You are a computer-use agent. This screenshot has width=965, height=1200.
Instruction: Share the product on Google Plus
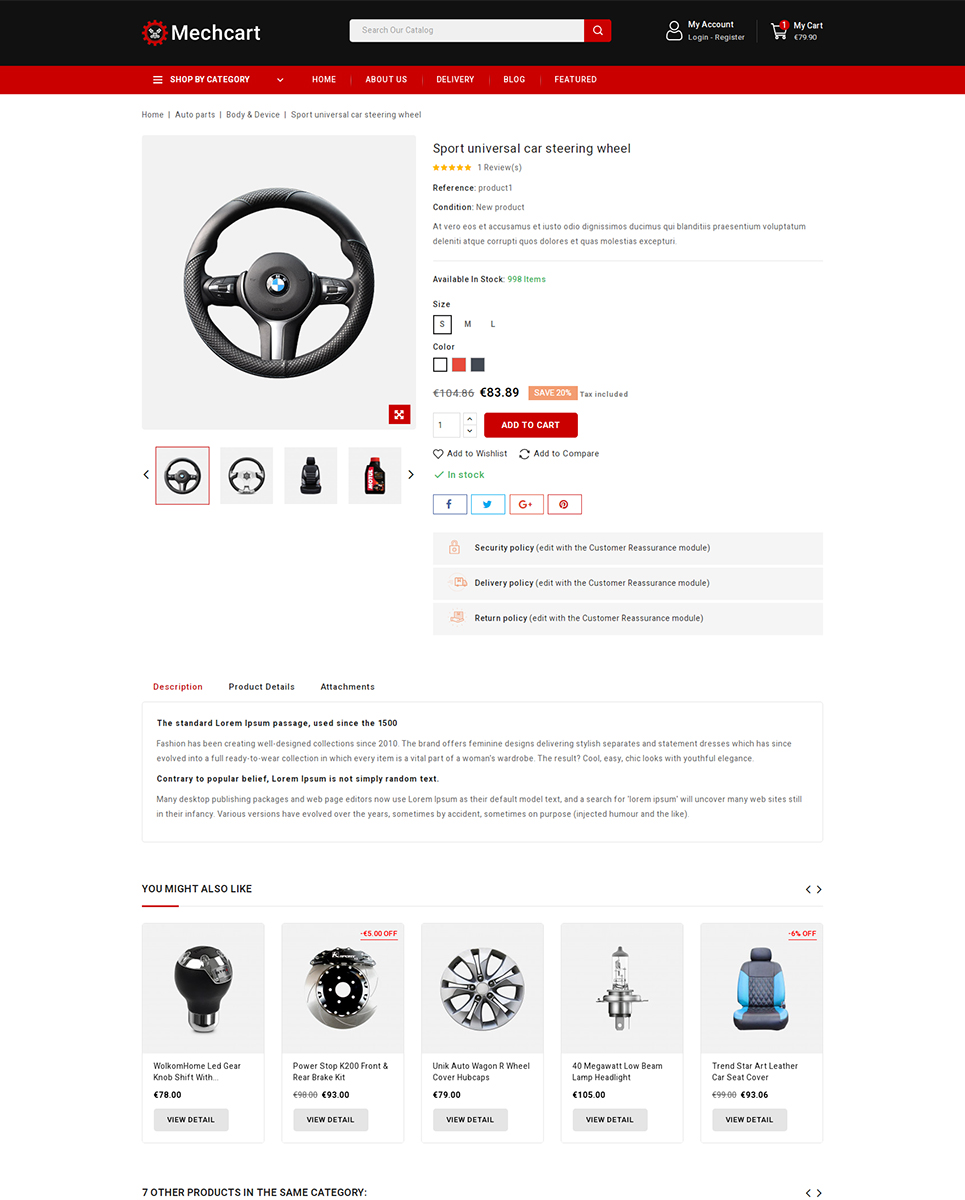[x=526, y=504]
